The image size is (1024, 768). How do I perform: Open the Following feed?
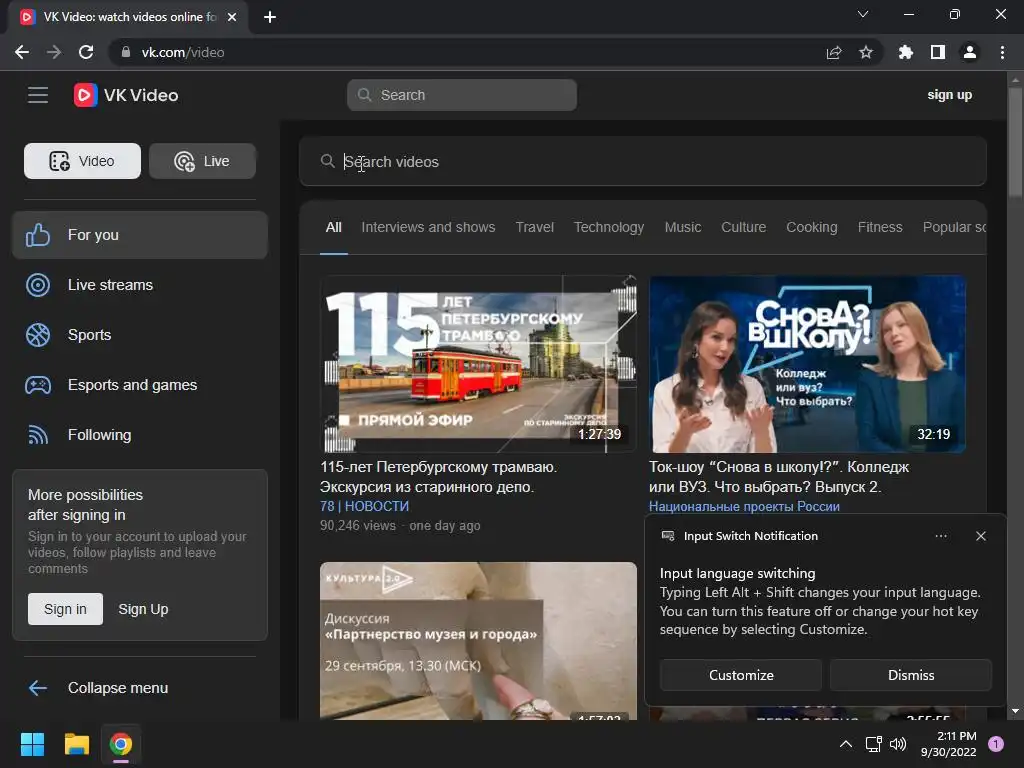point(140,435)
